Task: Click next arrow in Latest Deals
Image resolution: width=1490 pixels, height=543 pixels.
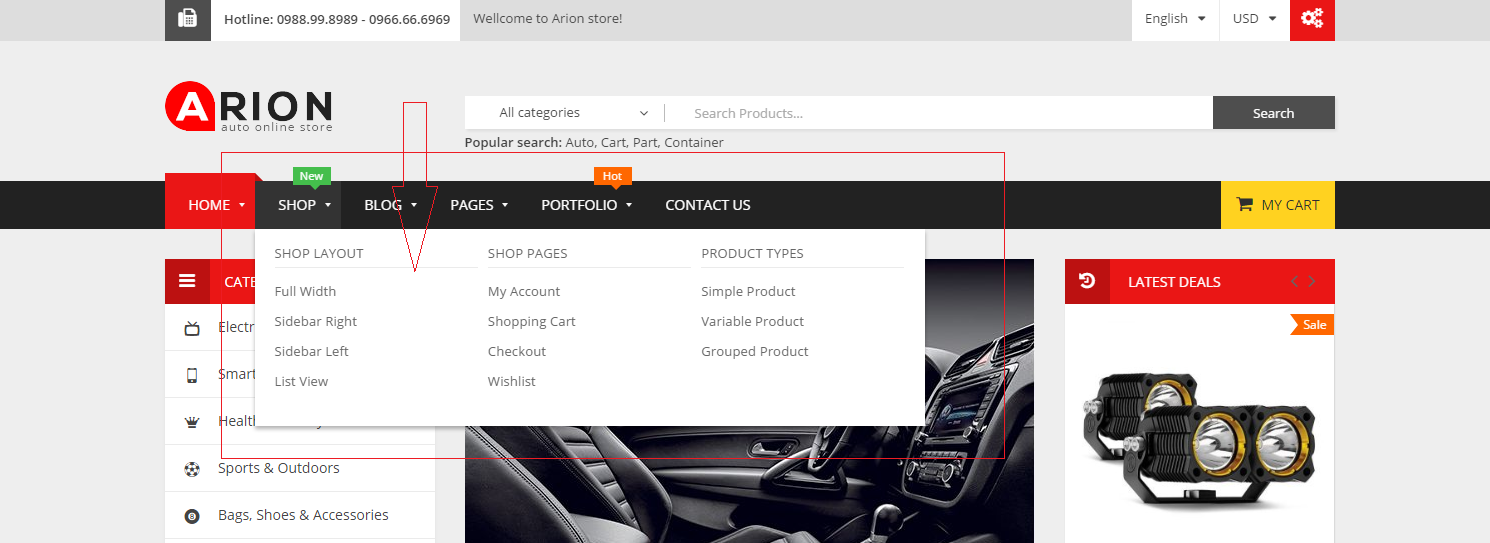Action: click(x=1312, y=282)
